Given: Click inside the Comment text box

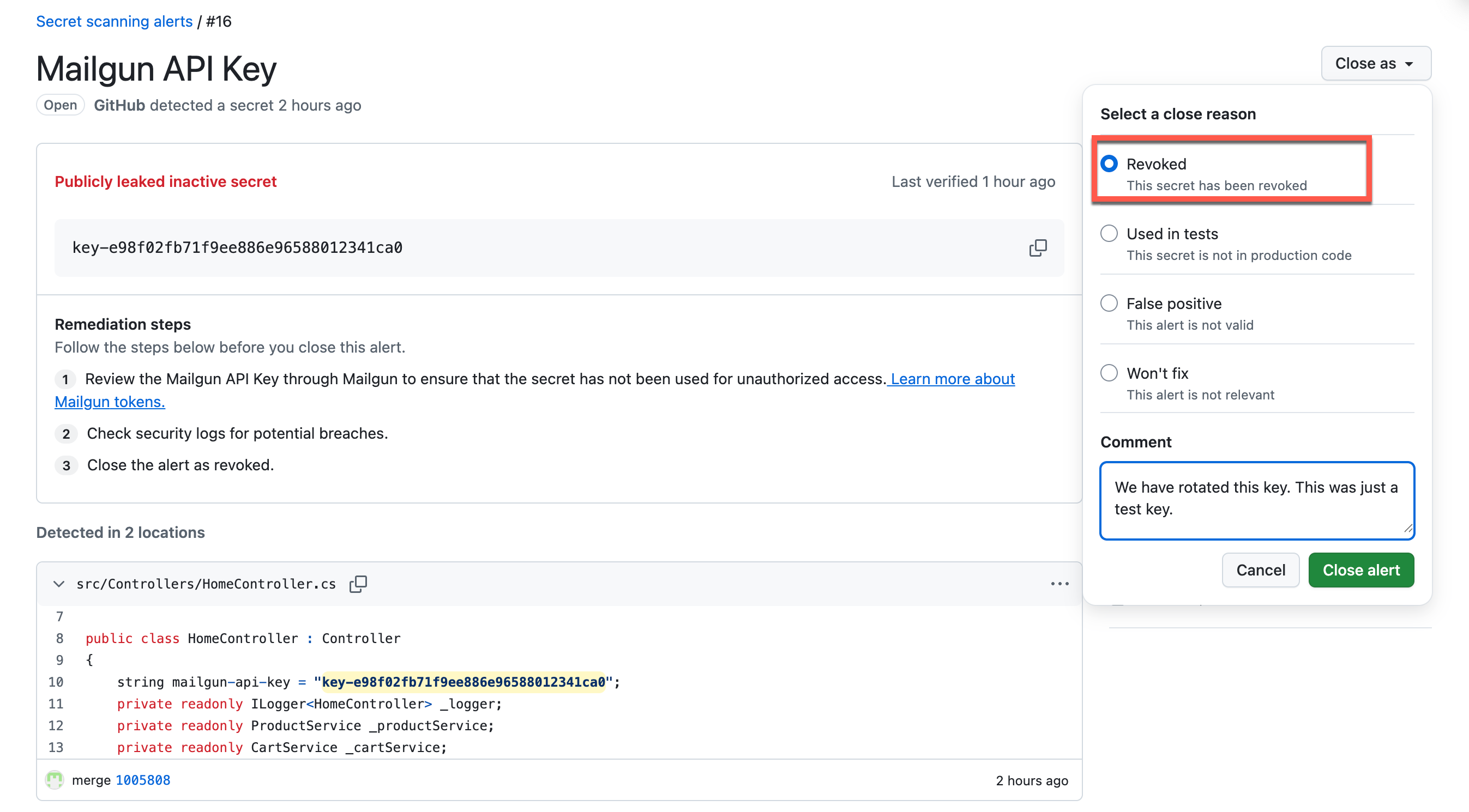Looking at the screenshot, I should click(x=1256, y=500).
